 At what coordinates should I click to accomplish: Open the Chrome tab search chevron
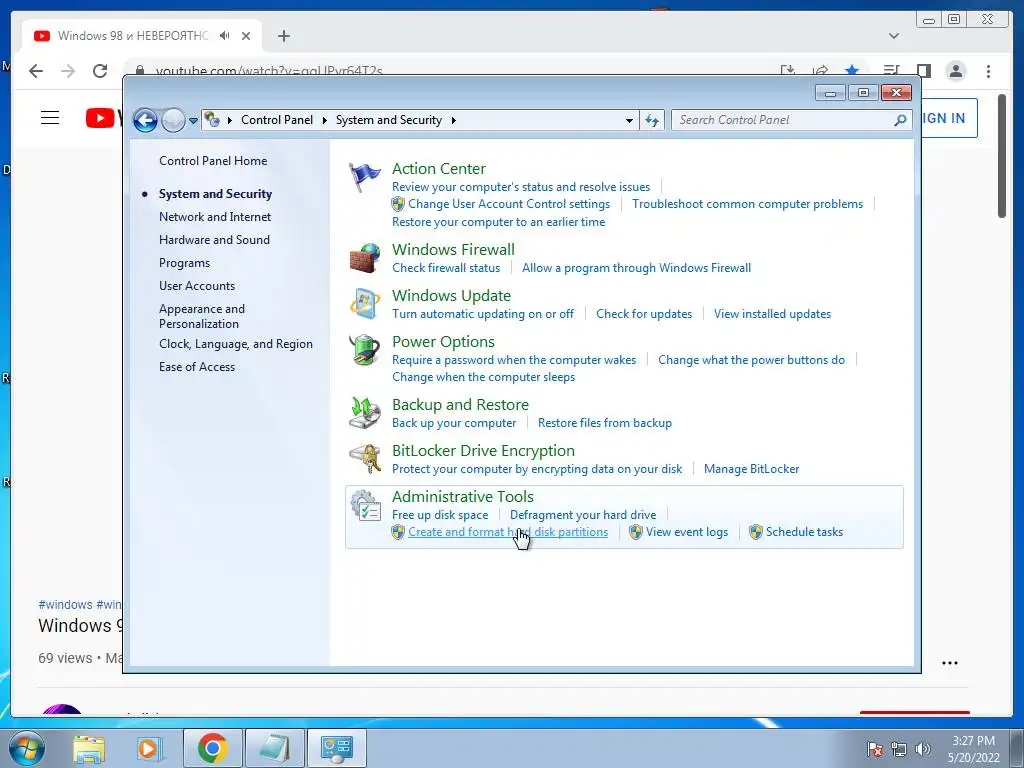[893, 35]
